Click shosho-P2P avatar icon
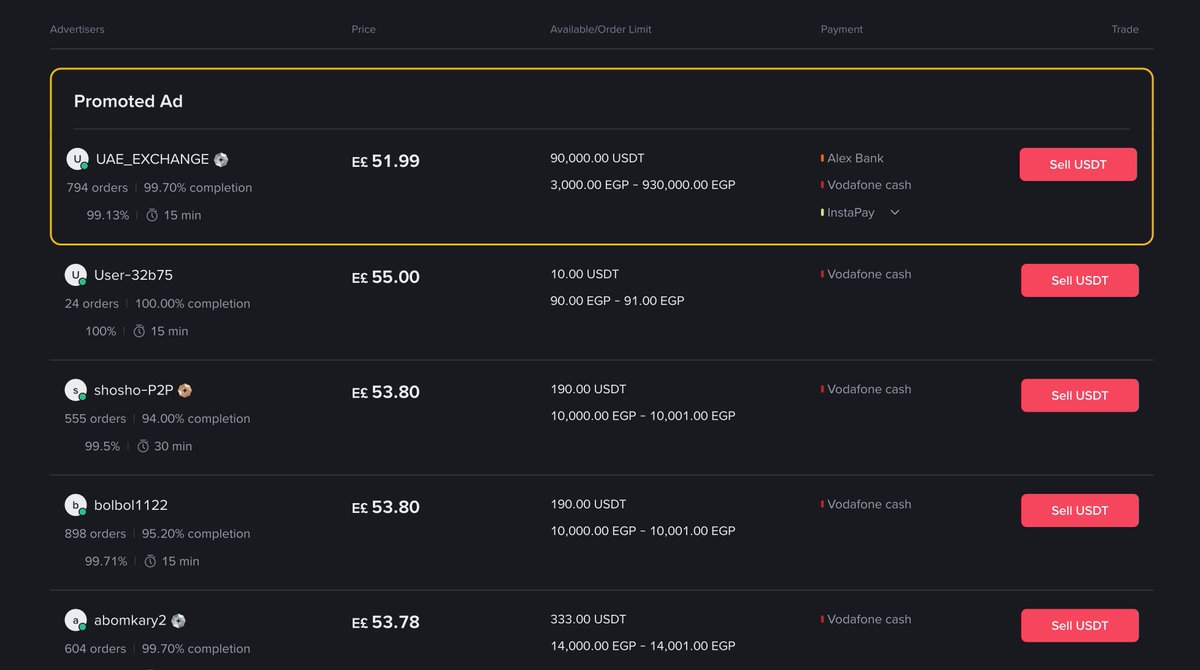 point(76,390)
